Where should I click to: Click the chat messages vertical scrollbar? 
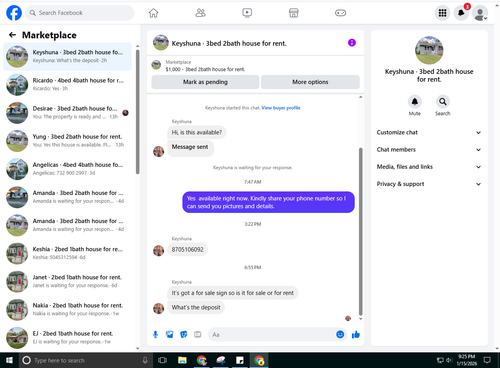(x=360, y=232)
